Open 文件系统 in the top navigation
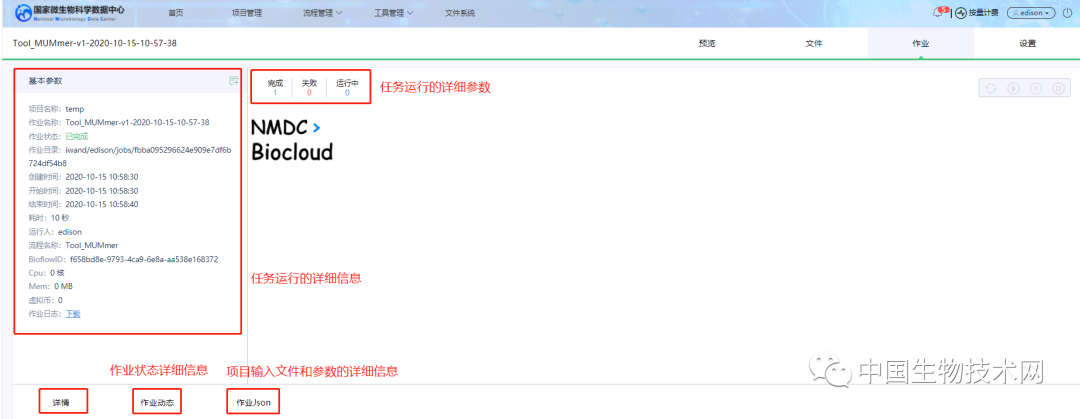The width and height of the screenshot is (1080, 419). 460,12
